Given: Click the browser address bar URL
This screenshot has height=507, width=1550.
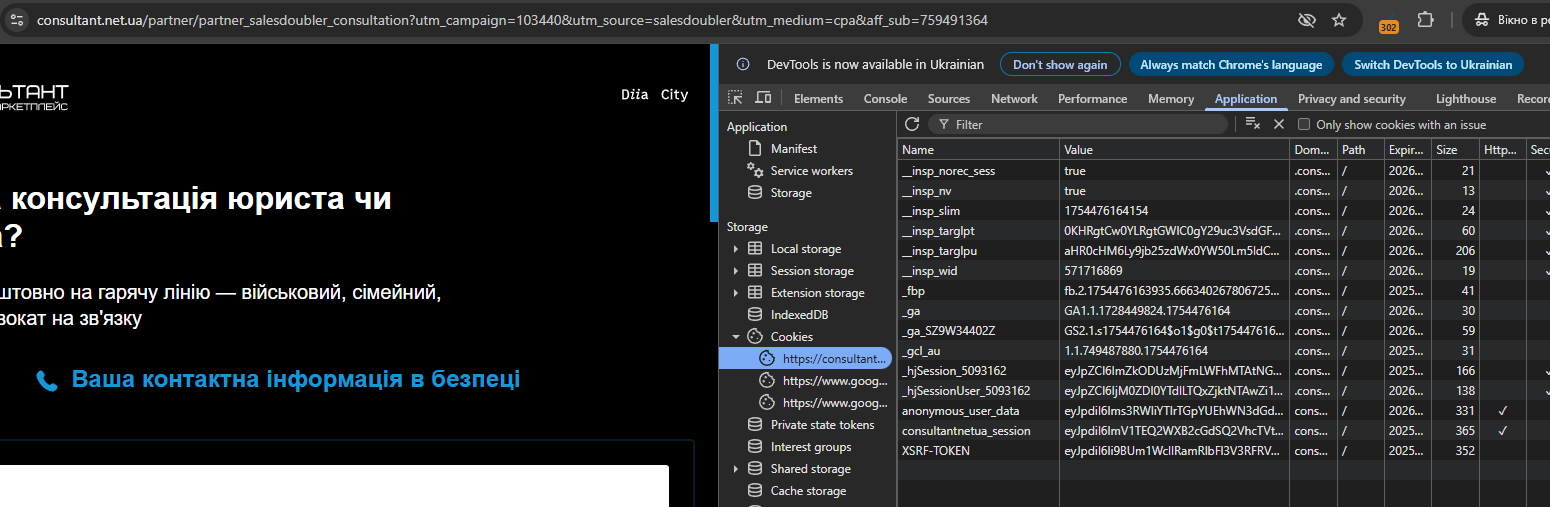Looking at the screenshot, I should (512, 20).
